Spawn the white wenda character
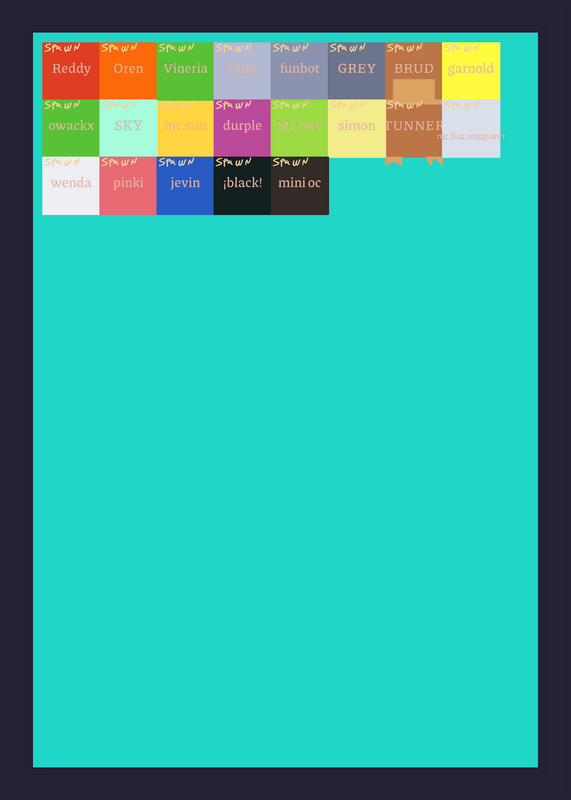Screen dimensions: 571x800 point(71,186)
